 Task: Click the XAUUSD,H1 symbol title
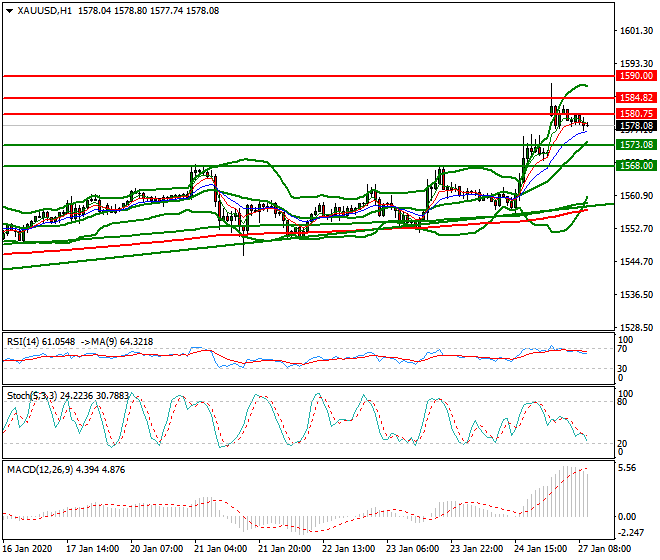(x=44, y=11)
